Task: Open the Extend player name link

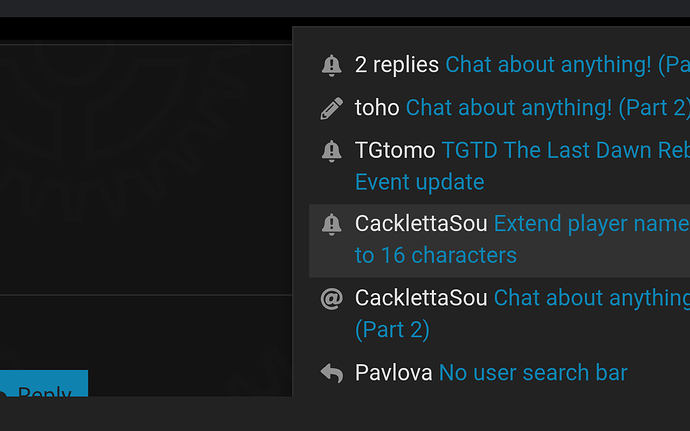Action: [591, 224]
